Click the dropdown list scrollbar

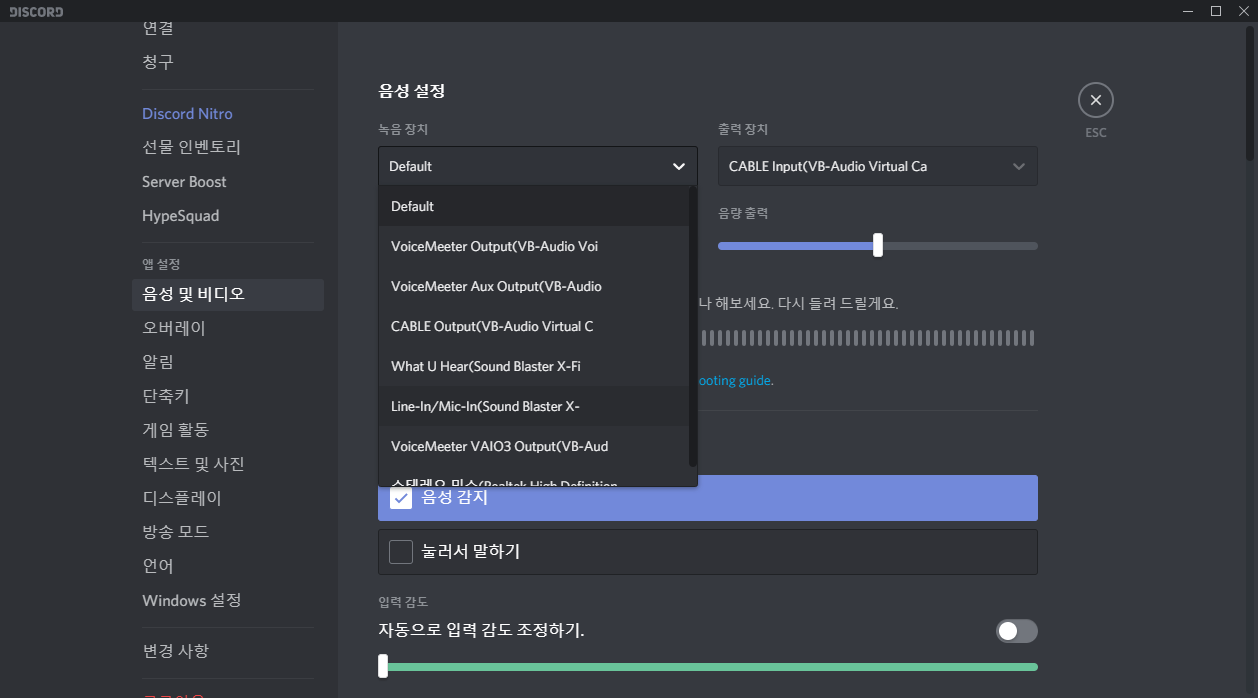693,328
